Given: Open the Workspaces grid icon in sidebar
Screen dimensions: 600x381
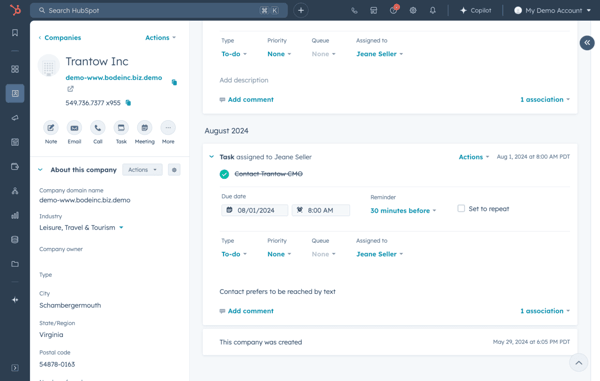Looking at the screenshot, I should (15, 69).
